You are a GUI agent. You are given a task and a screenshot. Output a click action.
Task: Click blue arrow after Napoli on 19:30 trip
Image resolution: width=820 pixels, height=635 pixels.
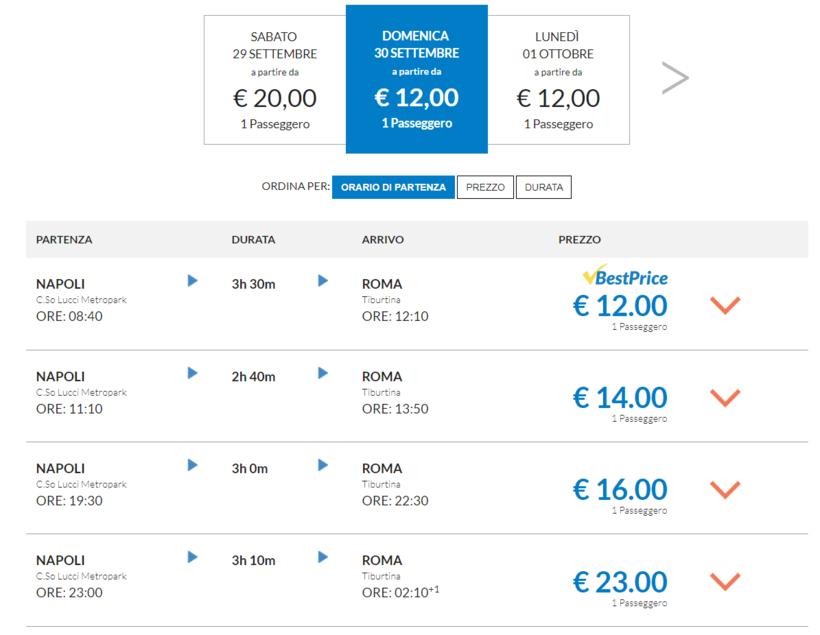coord(193,465)
